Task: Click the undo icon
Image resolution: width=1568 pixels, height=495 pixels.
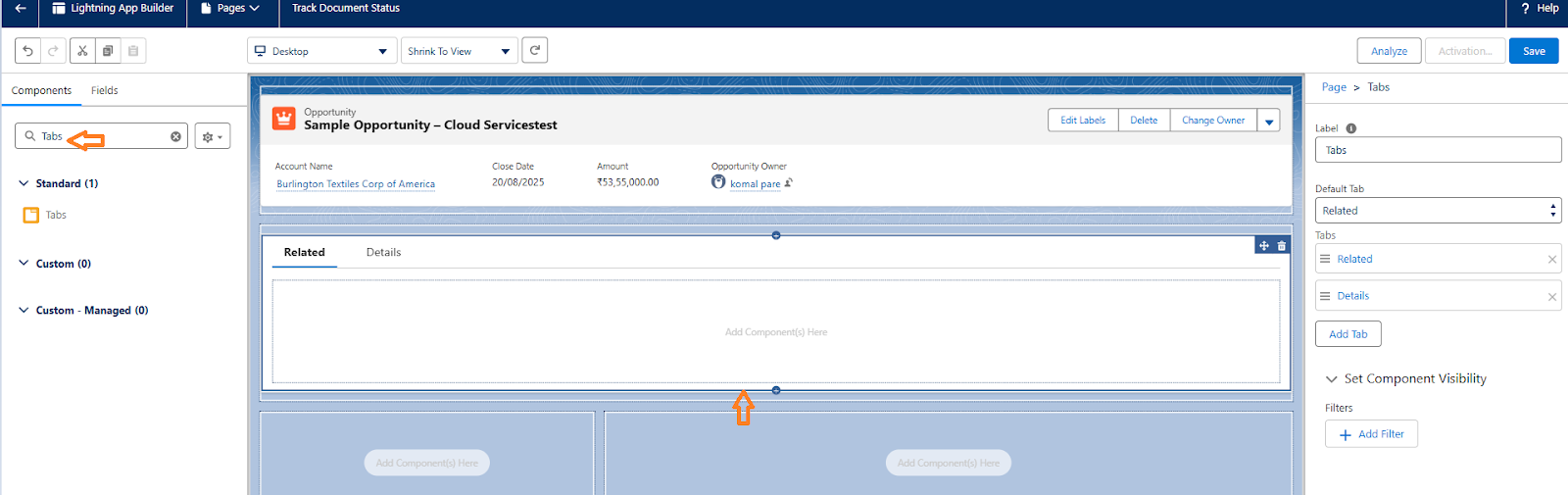Action: coord(28,51)
